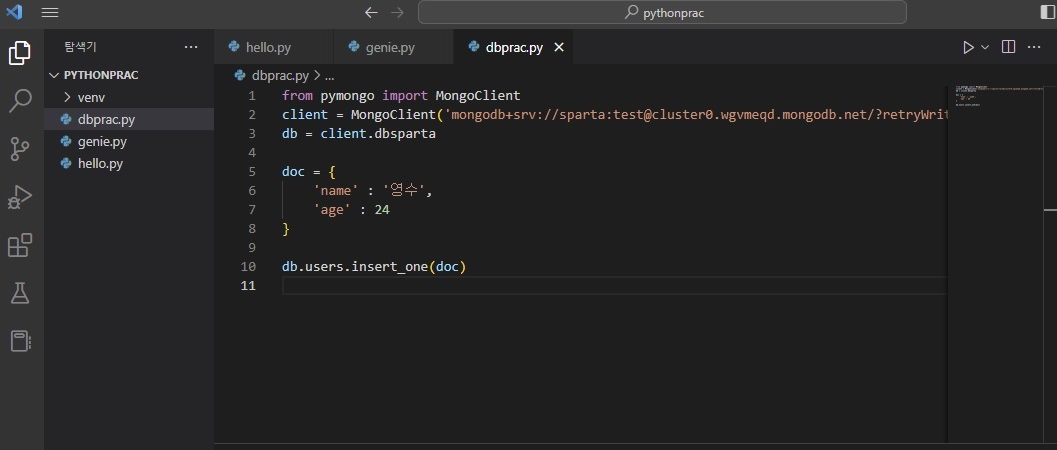
Task: Click line number 10 in gutter
Action: pyautogui.click(x=247, y=267)
